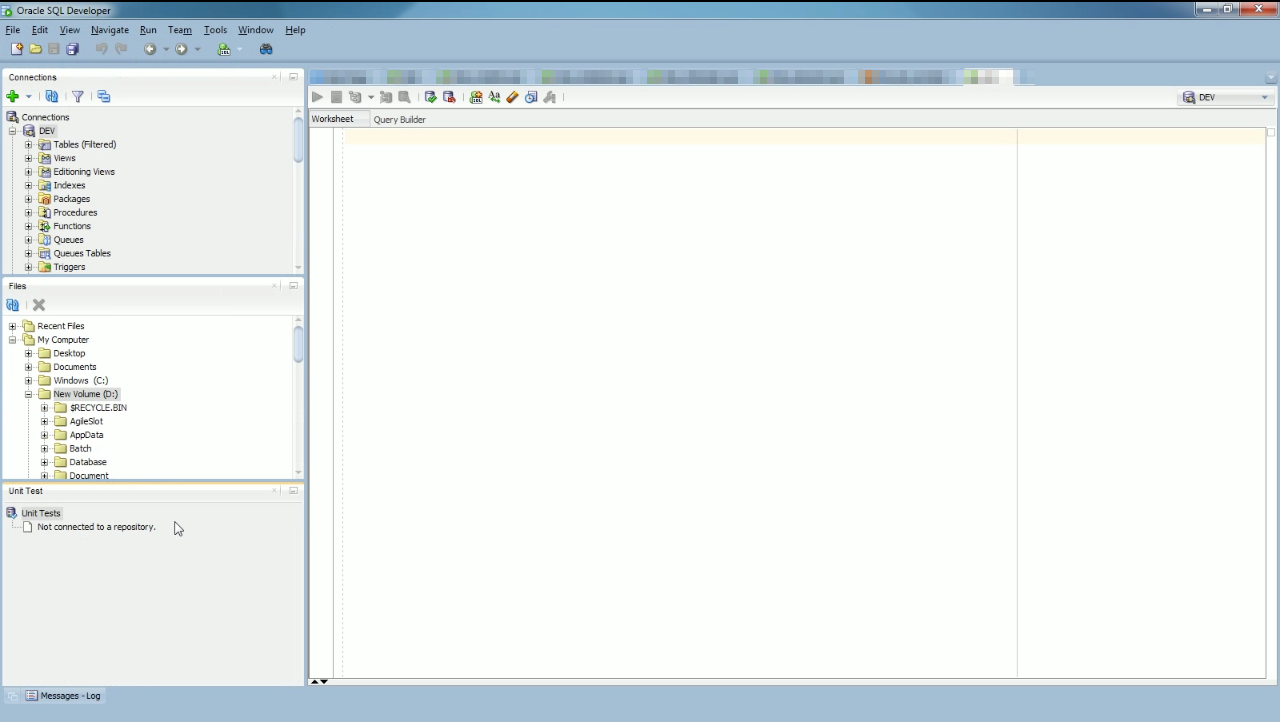
Task: Click the Clear eraser icon in worksheet toolbar
Action: (513, 97)
